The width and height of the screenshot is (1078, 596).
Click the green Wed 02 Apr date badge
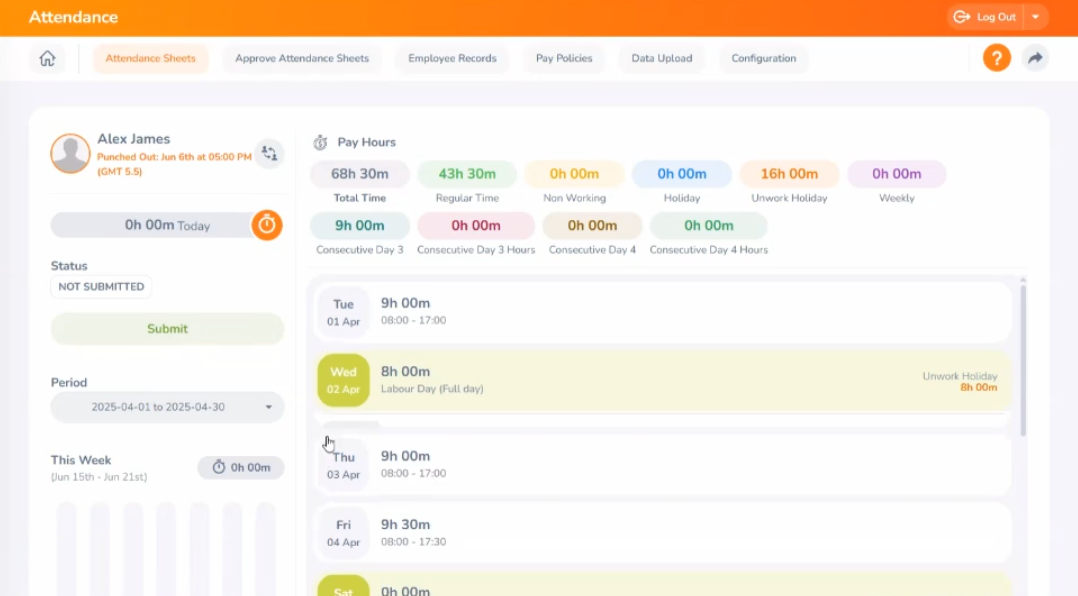click(x=343, y=380)
